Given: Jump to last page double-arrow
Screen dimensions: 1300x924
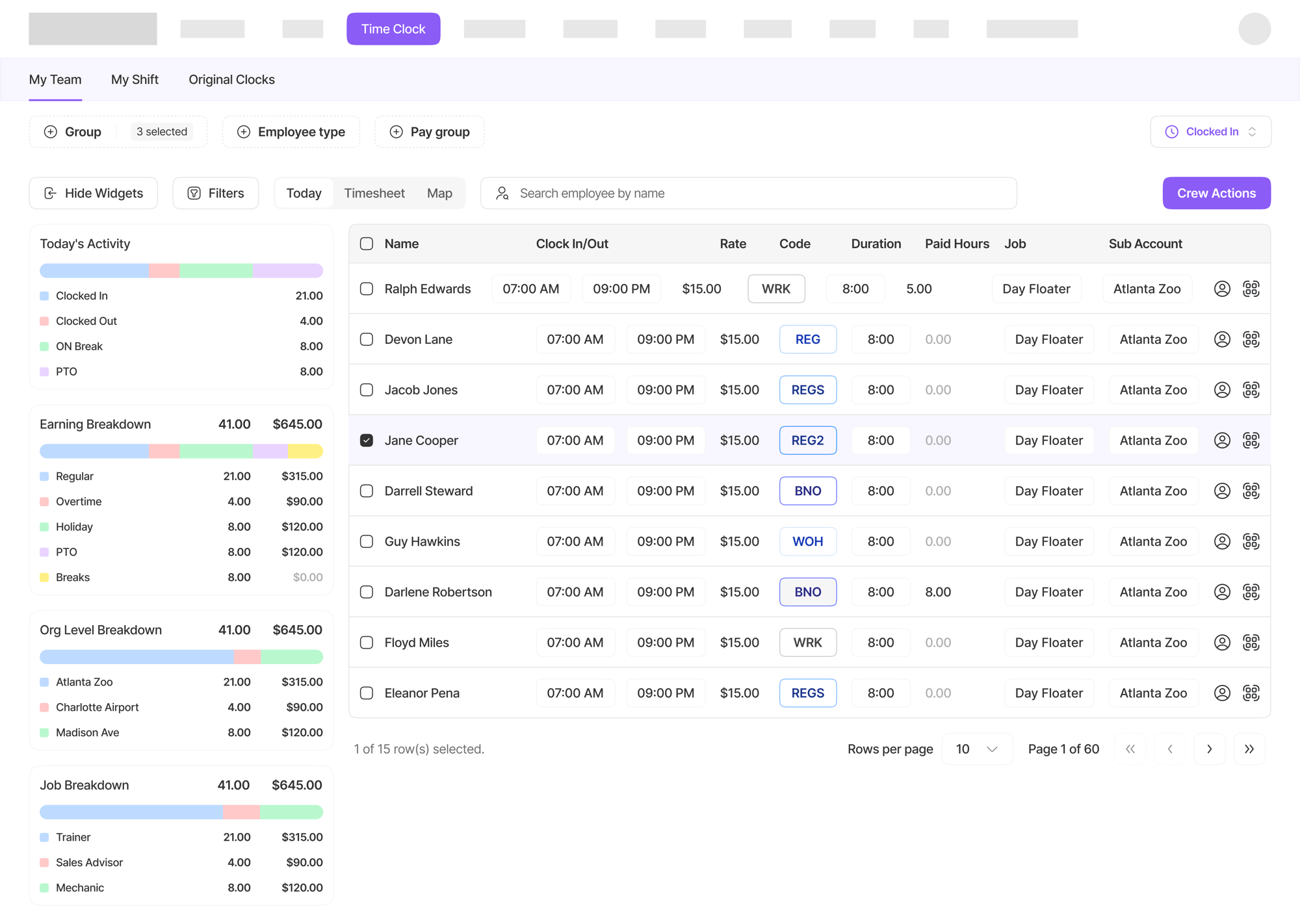Looking at the screenshot, I should 1249,749.
